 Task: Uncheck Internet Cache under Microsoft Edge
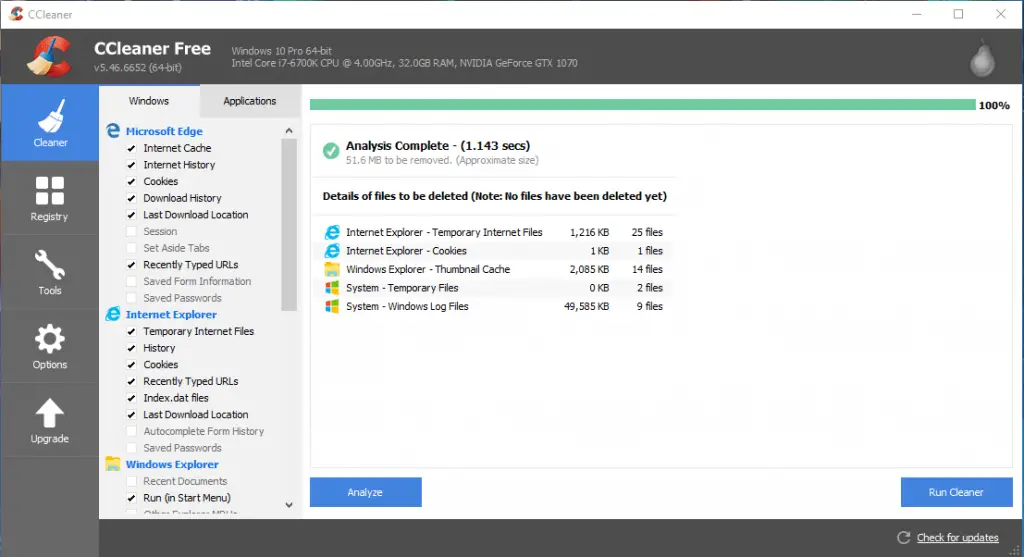coord(131,148)
